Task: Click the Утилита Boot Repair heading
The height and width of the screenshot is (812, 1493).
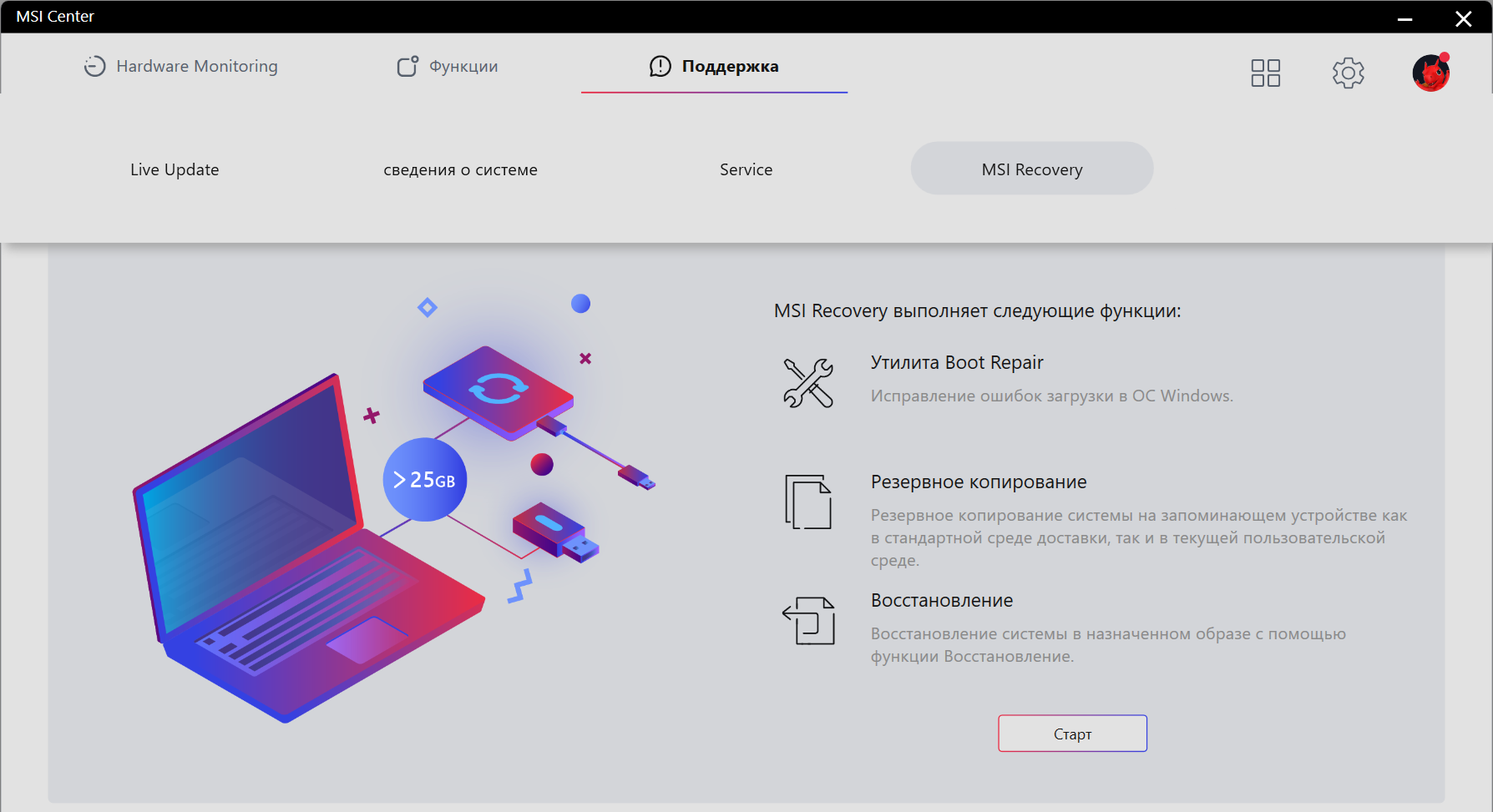Action: tap(957, 362)
